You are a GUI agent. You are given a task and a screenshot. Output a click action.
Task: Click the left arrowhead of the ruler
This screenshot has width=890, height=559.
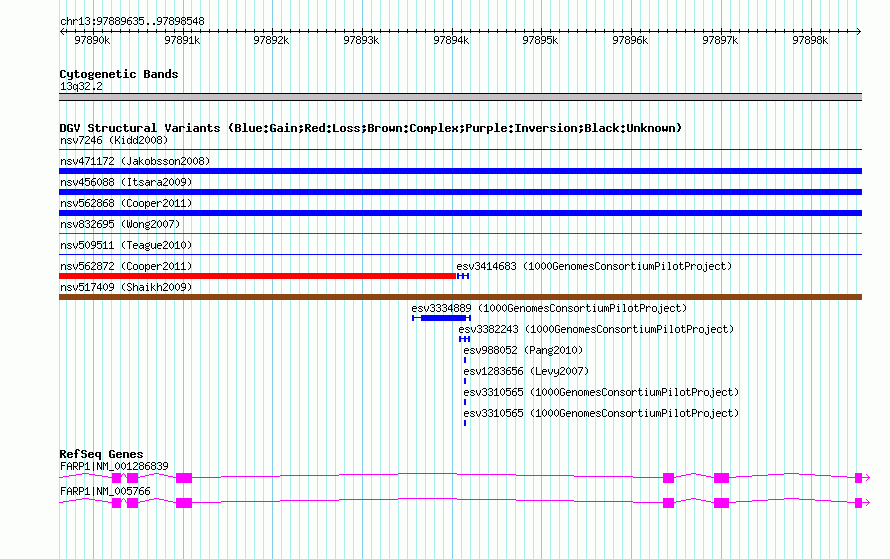(62, 31)
